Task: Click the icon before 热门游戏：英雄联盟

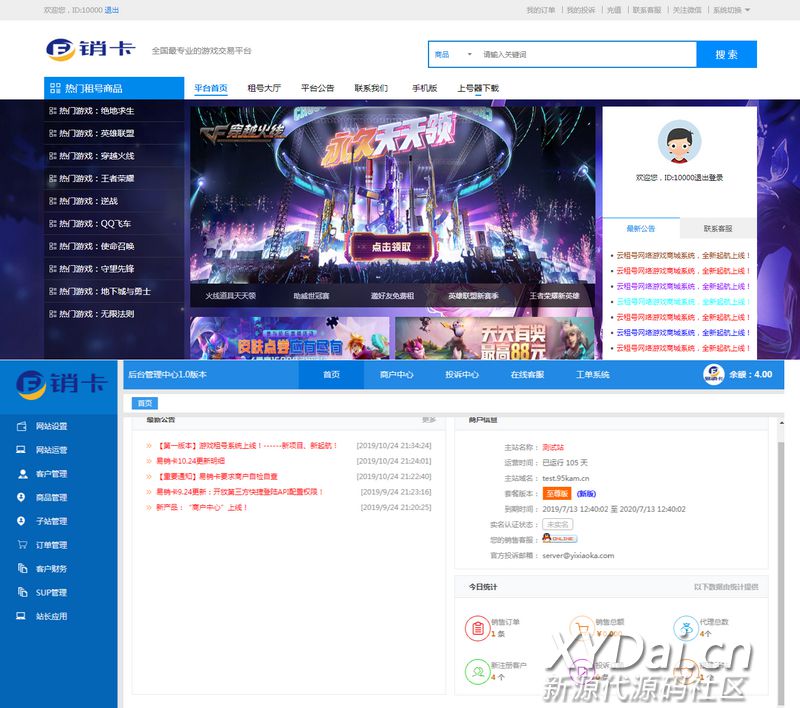Action: tap(53, 133)
